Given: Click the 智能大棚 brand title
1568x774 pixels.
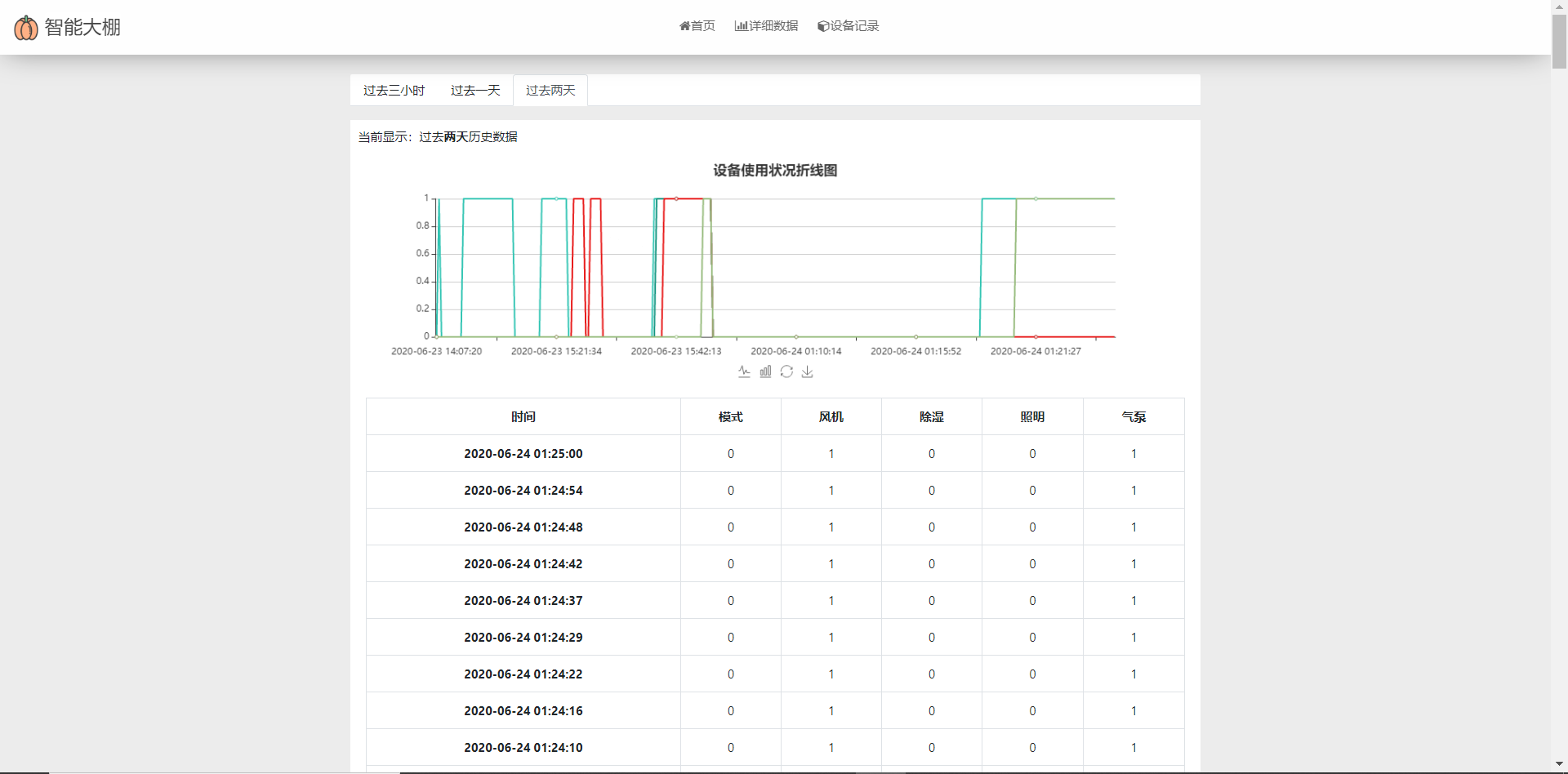Looking at the screenshot, I should 82,28.
